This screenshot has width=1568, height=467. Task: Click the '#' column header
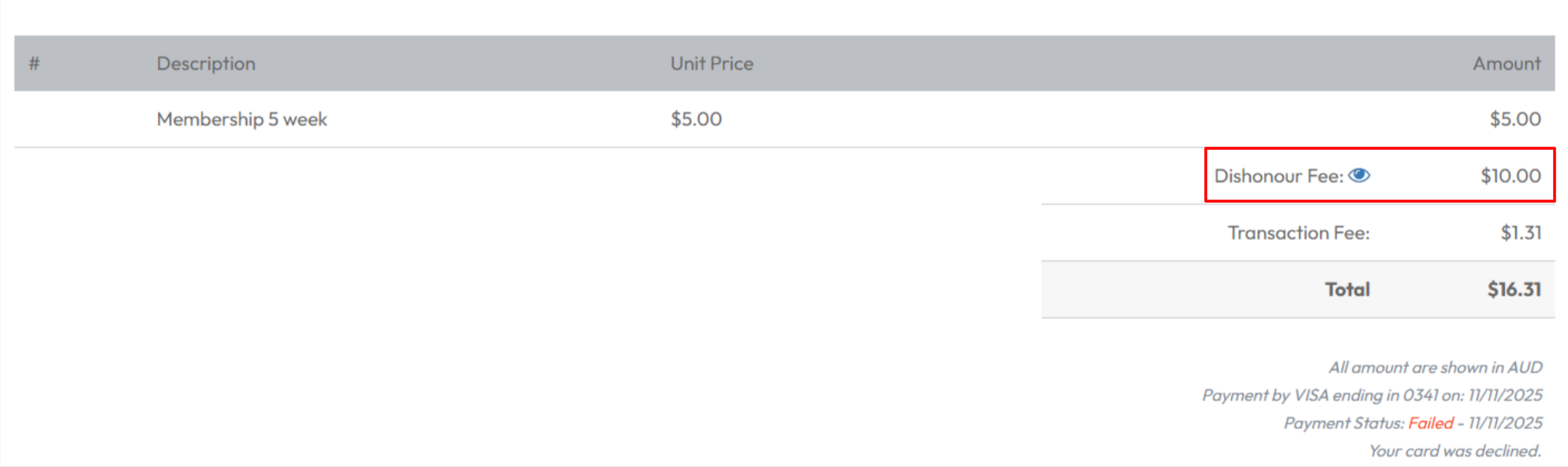[34, 63]
